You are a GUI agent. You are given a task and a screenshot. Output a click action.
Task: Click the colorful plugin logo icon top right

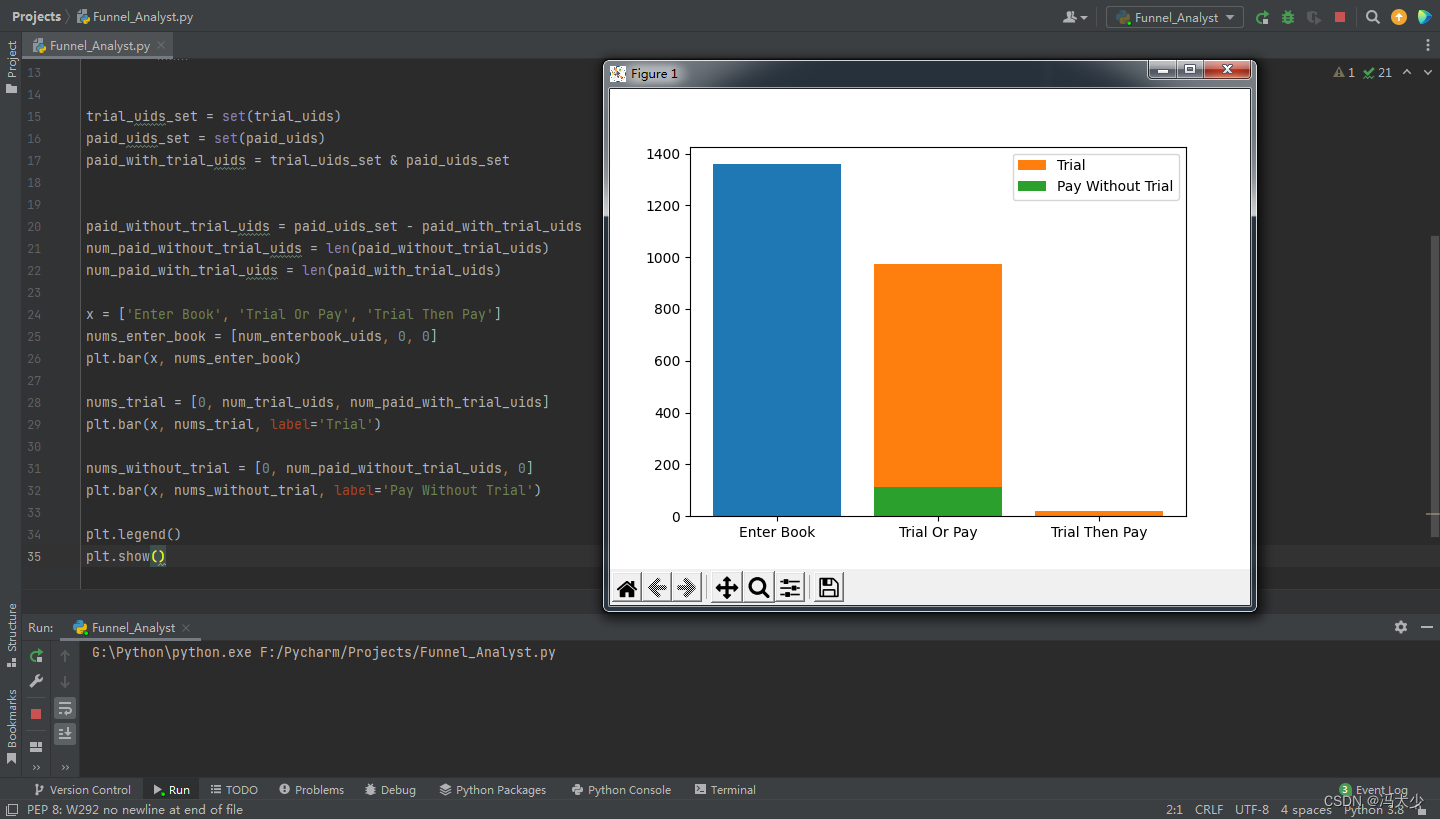coord(1425,17)
